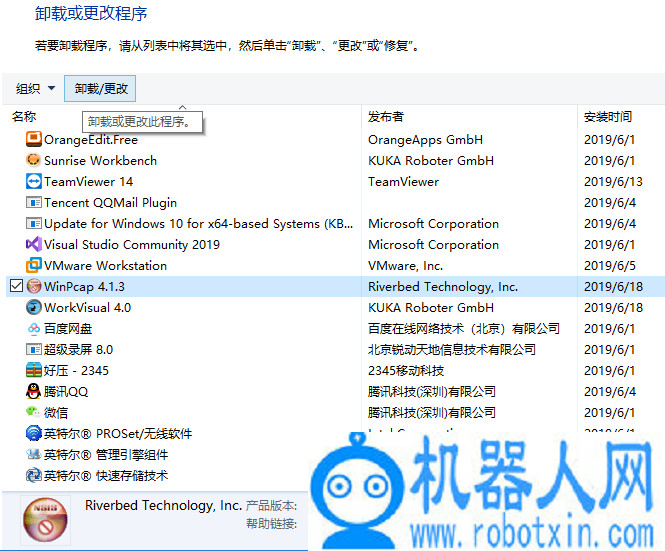The height and width of the screenshot is (551, 665).
Task: Select the WorkVisual 4.0 entry
Action: tap(87, 308)
